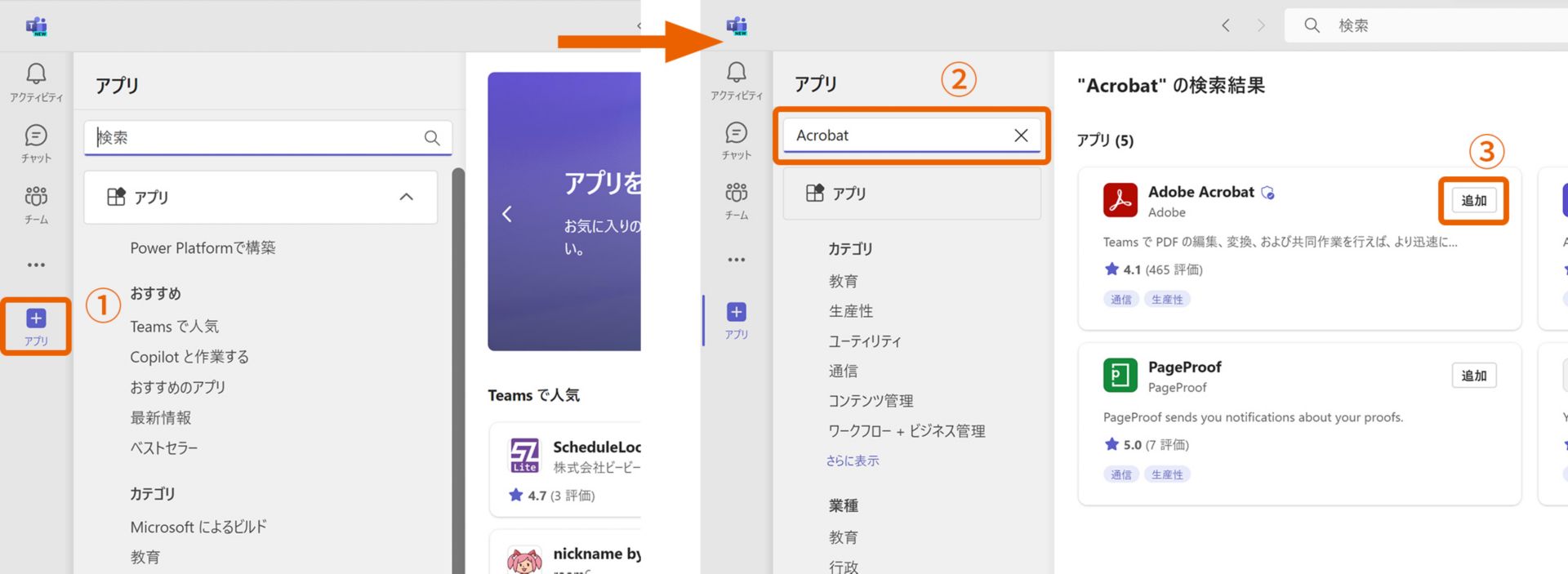Collapse the アプリ section chevron in left panel

pos(406,197)
